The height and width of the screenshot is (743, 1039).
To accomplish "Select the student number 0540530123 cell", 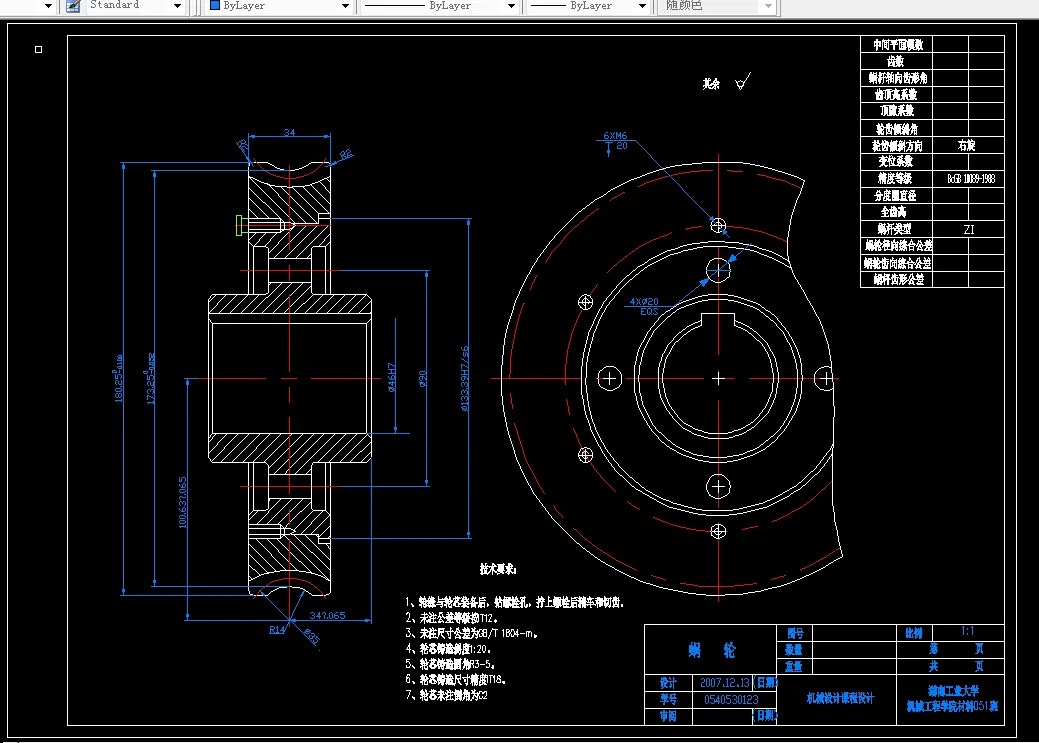I will [x=731, y=700].
